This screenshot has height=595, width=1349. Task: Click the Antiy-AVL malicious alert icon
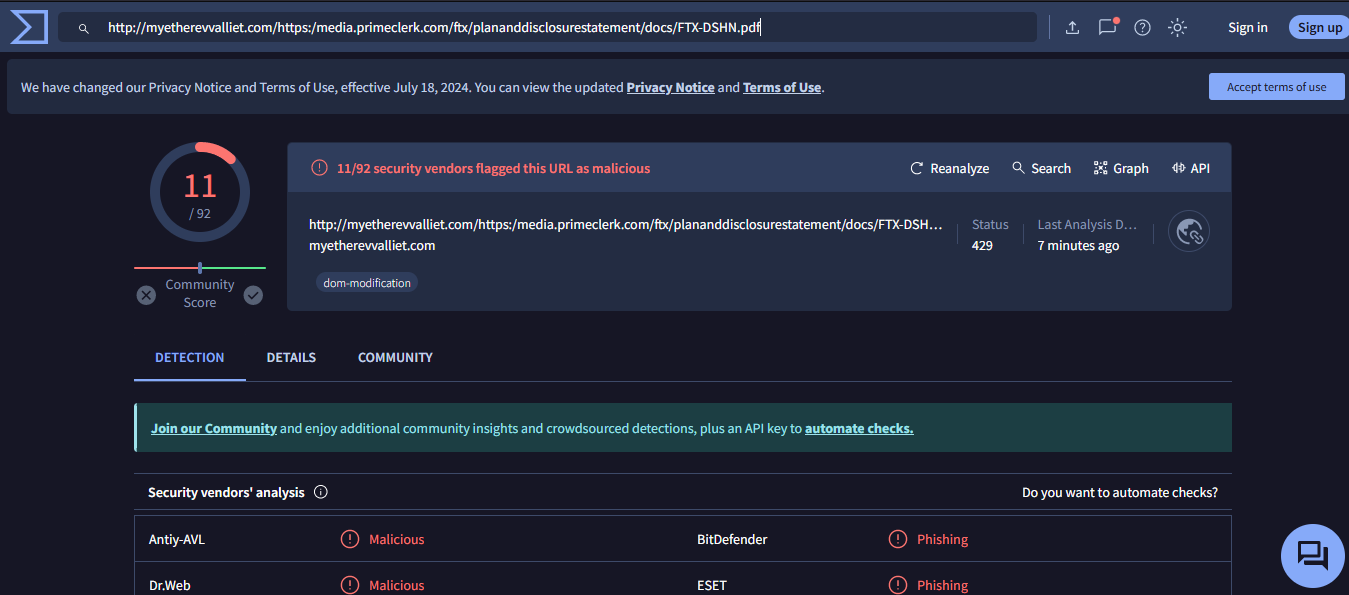click(350, 539)
